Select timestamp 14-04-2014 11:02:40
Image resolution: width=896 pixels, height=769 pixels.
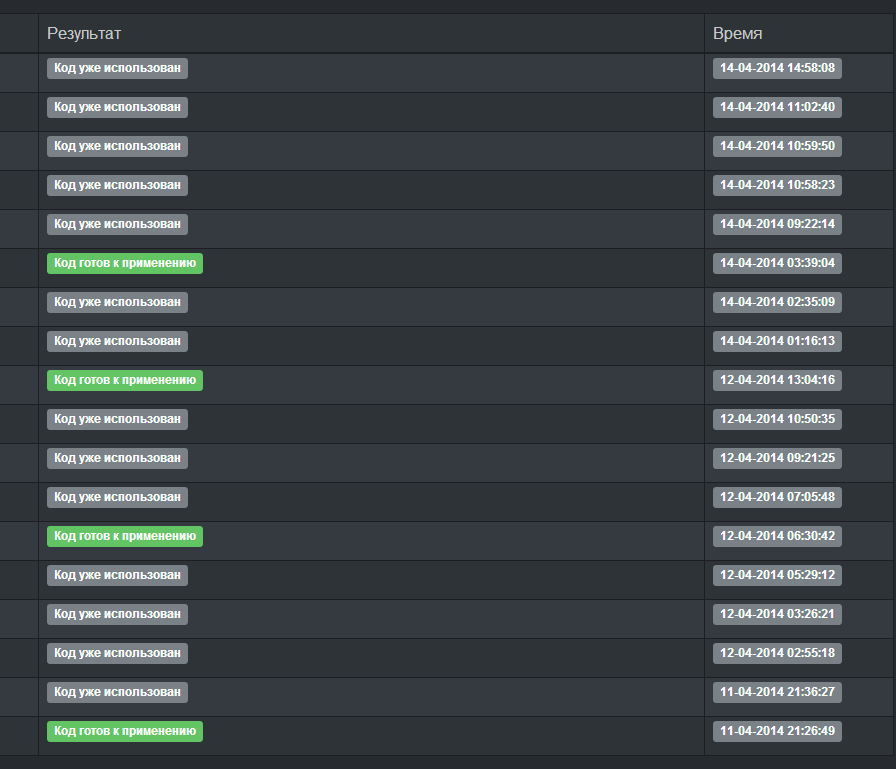[x=777, y=107]
